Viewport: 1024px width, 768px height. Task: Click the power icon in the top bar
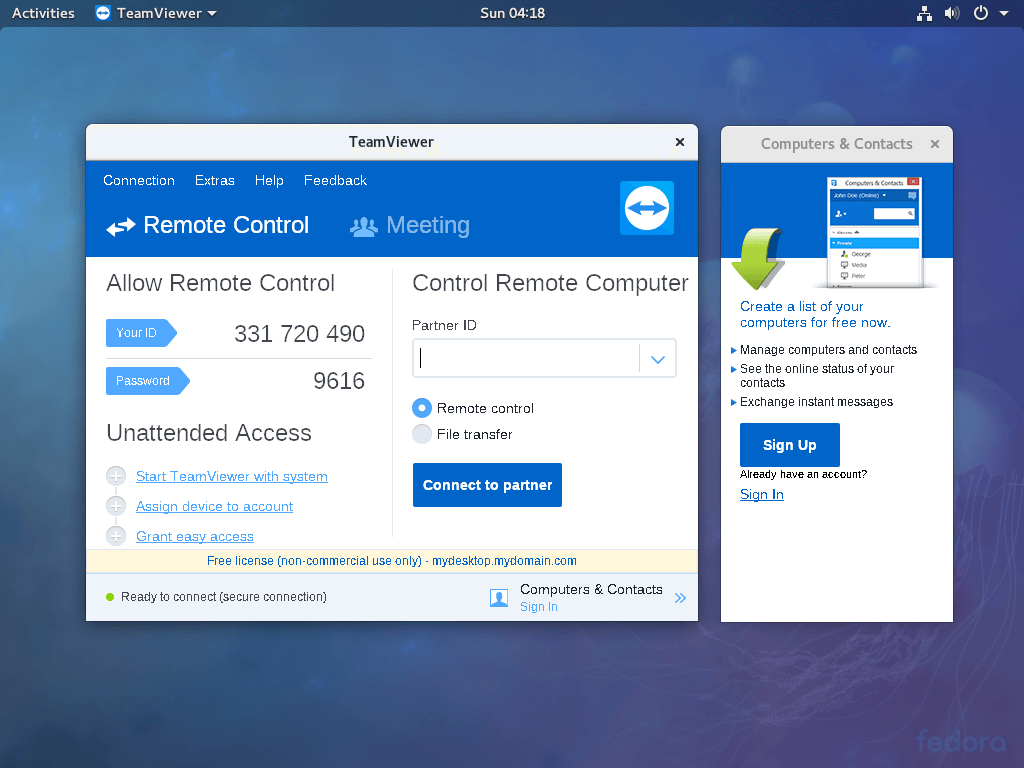click(981, 13)
